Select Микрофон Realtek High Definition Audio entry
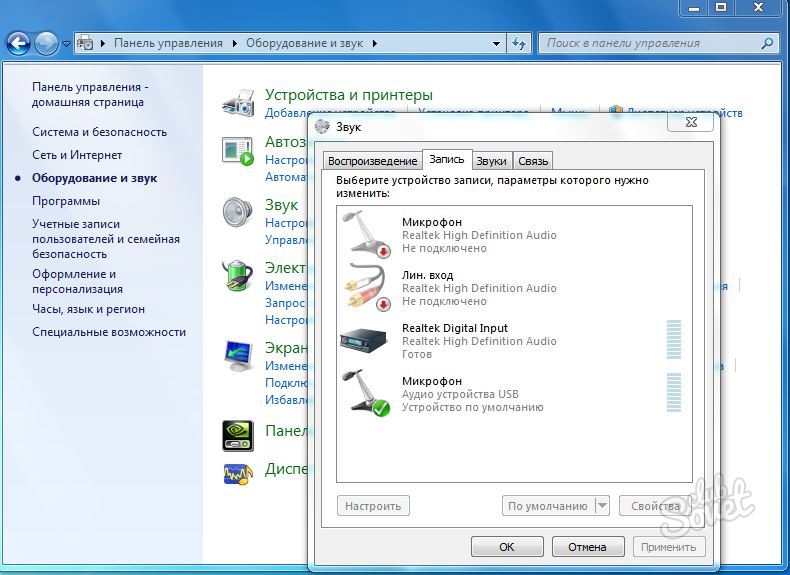Viewport: 790px width, 575px height. pyautogui.click(x=514, y=235)
